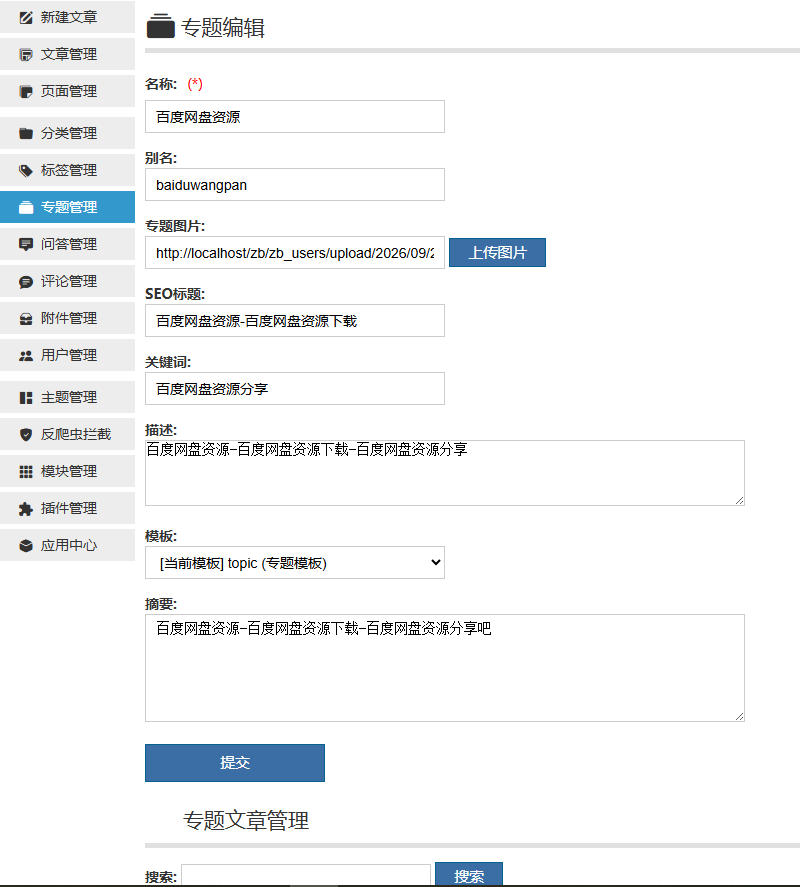Viewport: 800px width, 887px height.
Task: Click the 页面管理 page icon
Action: (x=26, y=92)
